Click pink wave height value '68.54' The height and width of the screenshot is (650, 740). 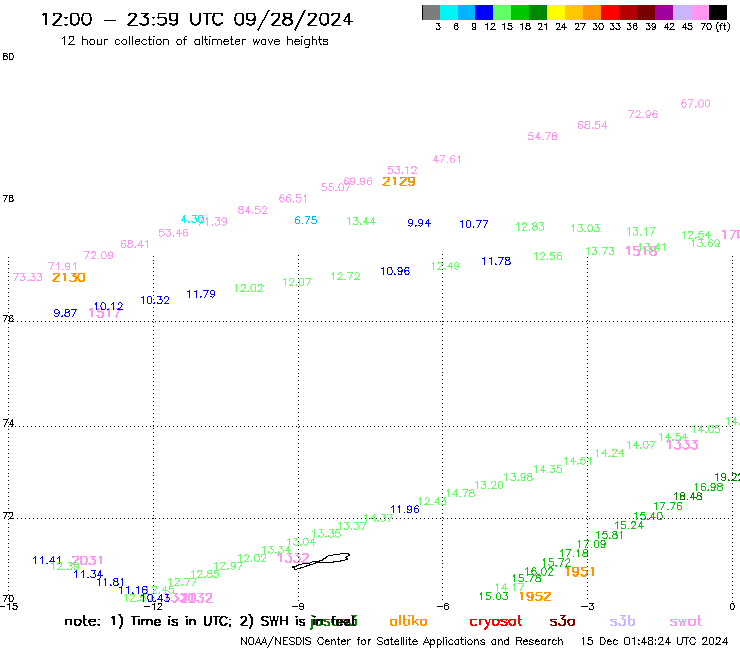[592, 126]
